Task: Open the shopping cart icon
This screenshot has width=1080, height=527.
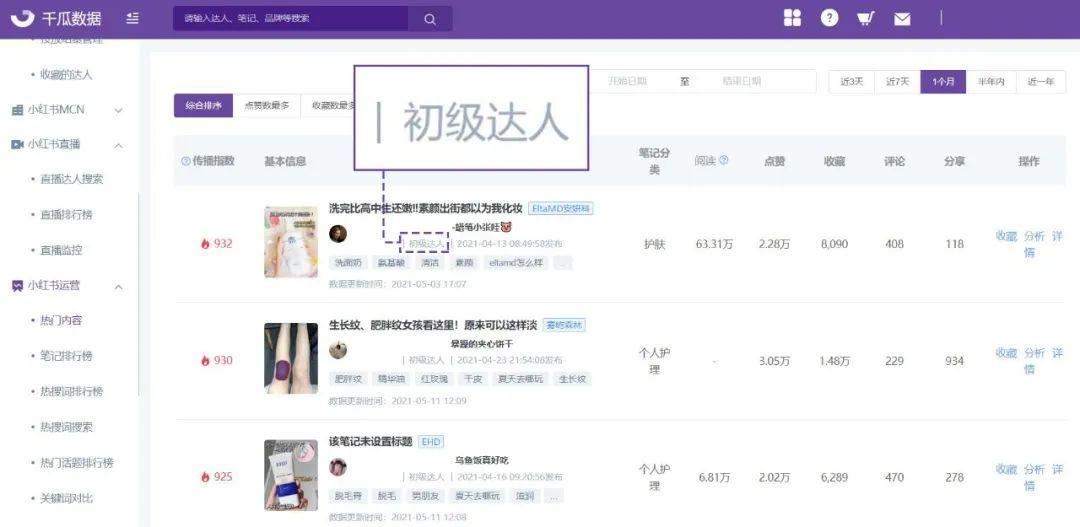Action: pyautogui.click(x=866, y=18)
